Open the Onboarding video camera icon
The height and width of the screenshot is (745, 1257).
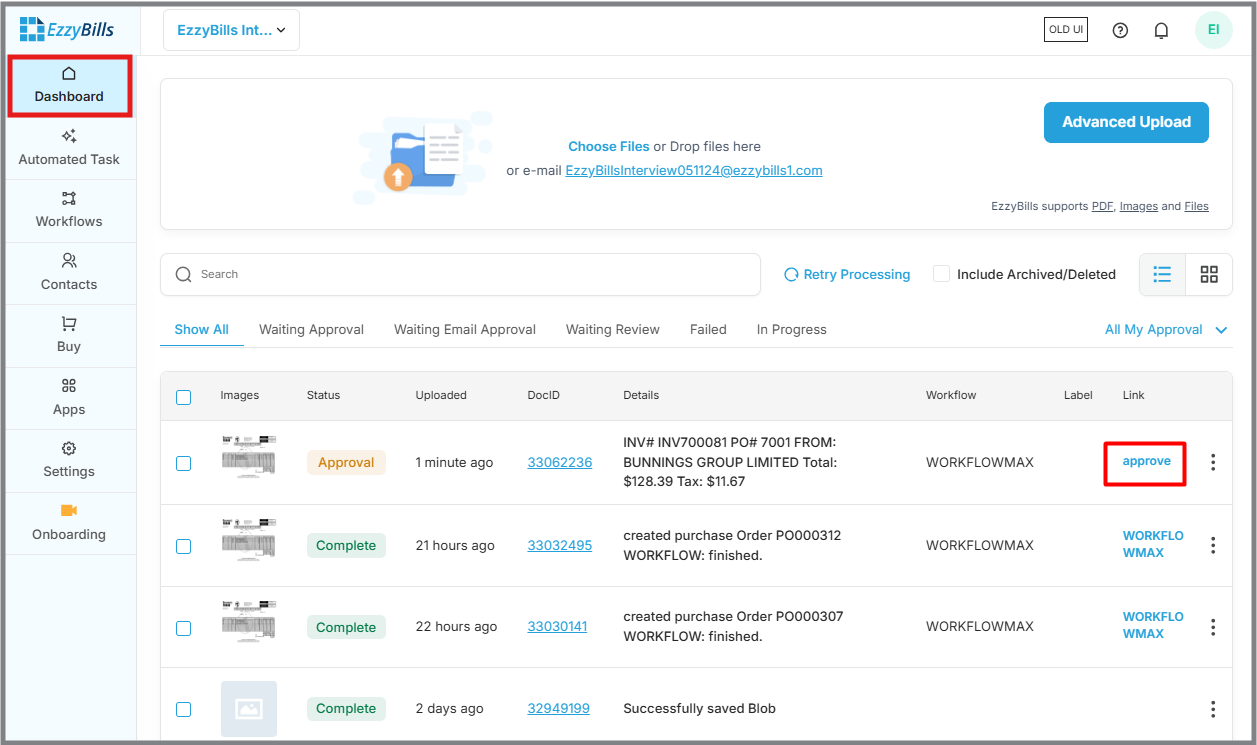click(69, 510)
